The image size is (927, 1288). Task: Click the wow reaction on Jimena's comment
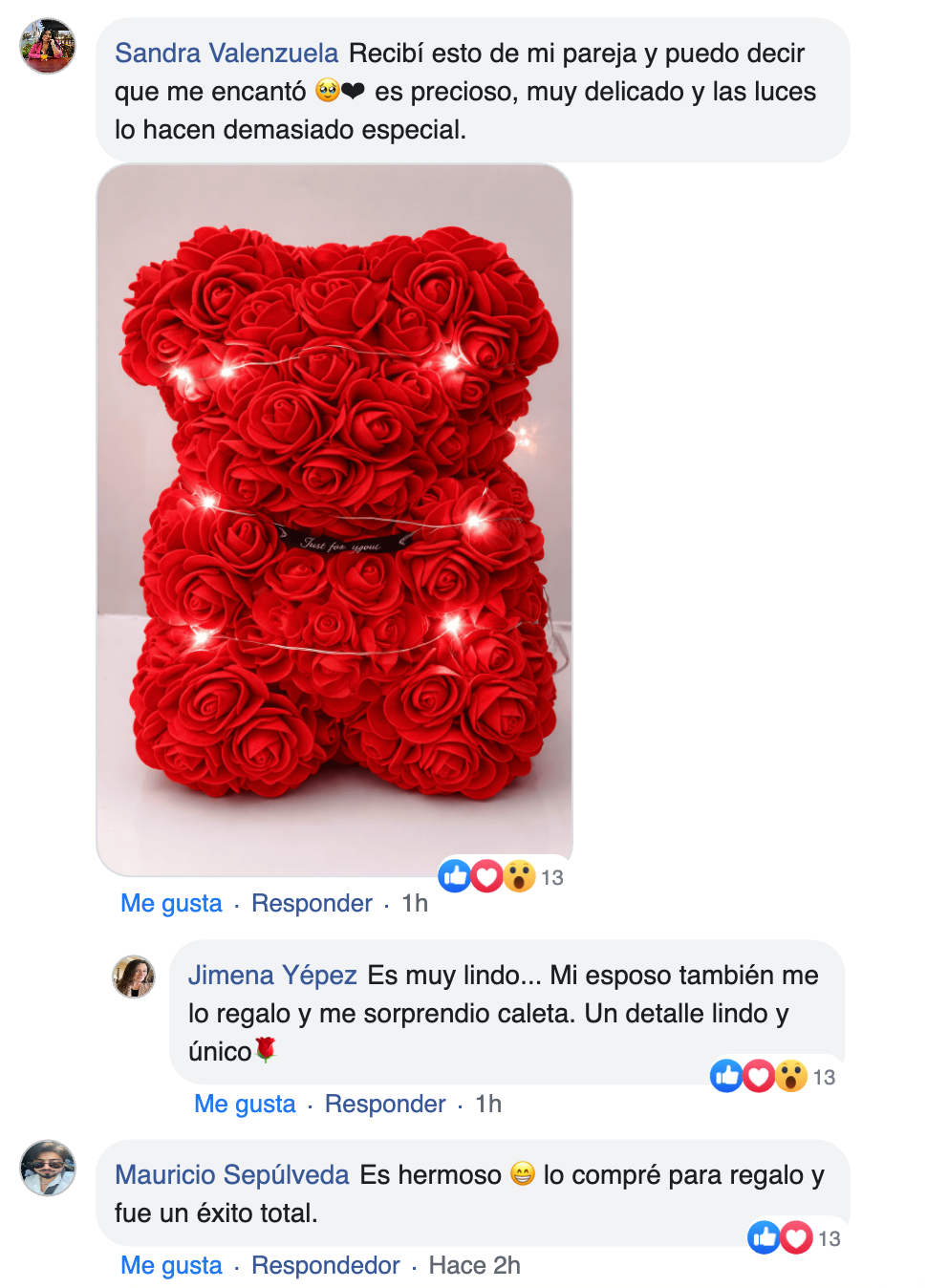pyautogui.click(x=790, y=1076)
